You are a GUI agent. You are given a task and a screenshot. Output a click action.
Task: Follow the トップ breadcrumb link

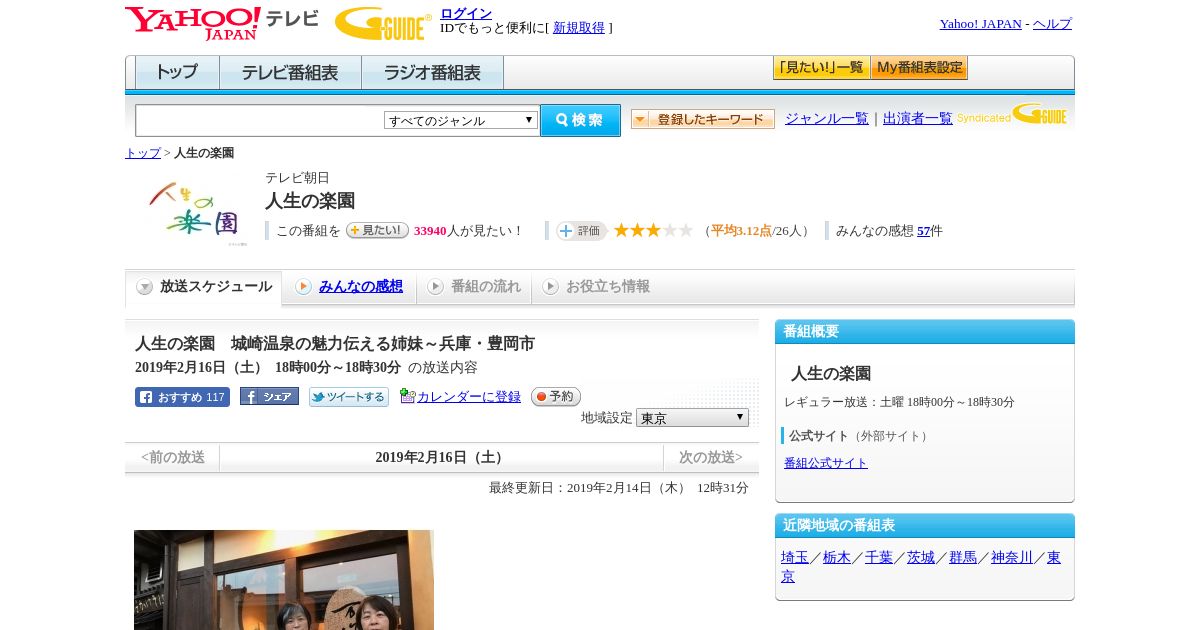[x=143, y=153]
